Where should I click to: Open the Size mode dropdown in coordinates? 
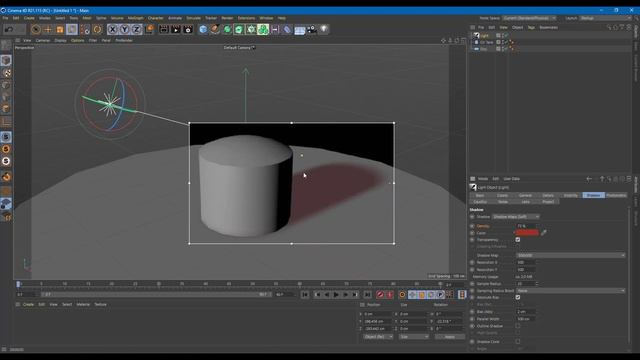coord(414,337)
